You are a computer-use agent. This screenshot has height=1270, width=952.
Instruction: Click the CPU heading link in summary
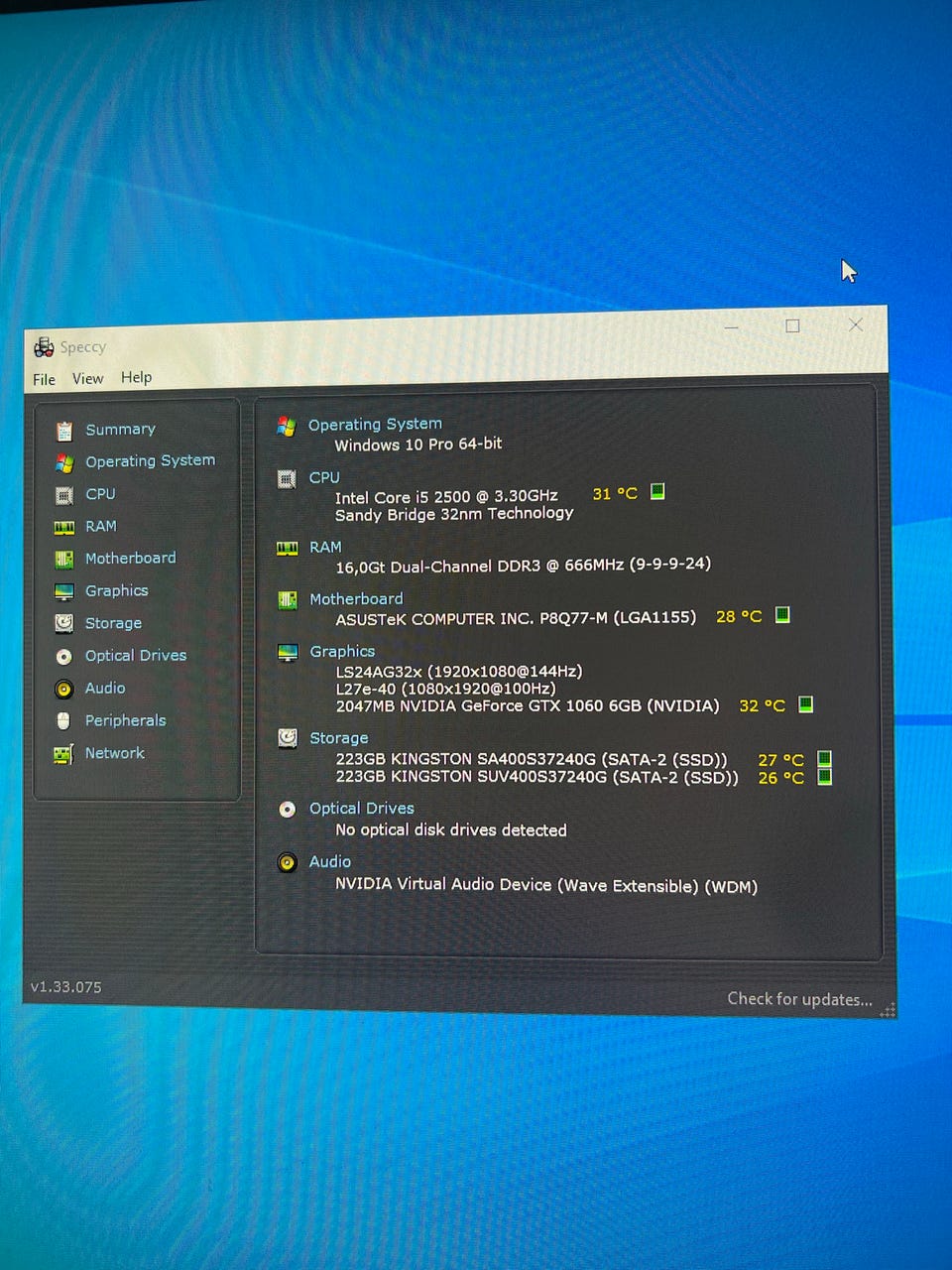point(324,477)
